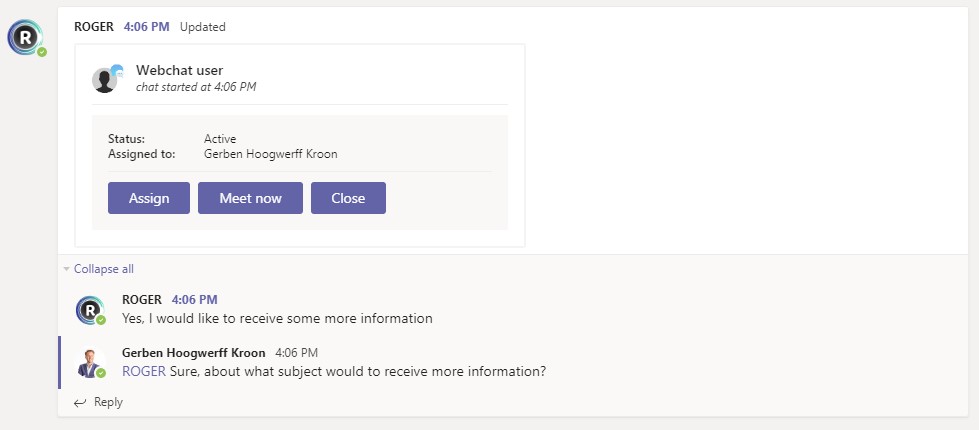Click the 4:06 PM timestamp beside Updated
This screenshot has height=430, width=979.
tap(148, 27)
